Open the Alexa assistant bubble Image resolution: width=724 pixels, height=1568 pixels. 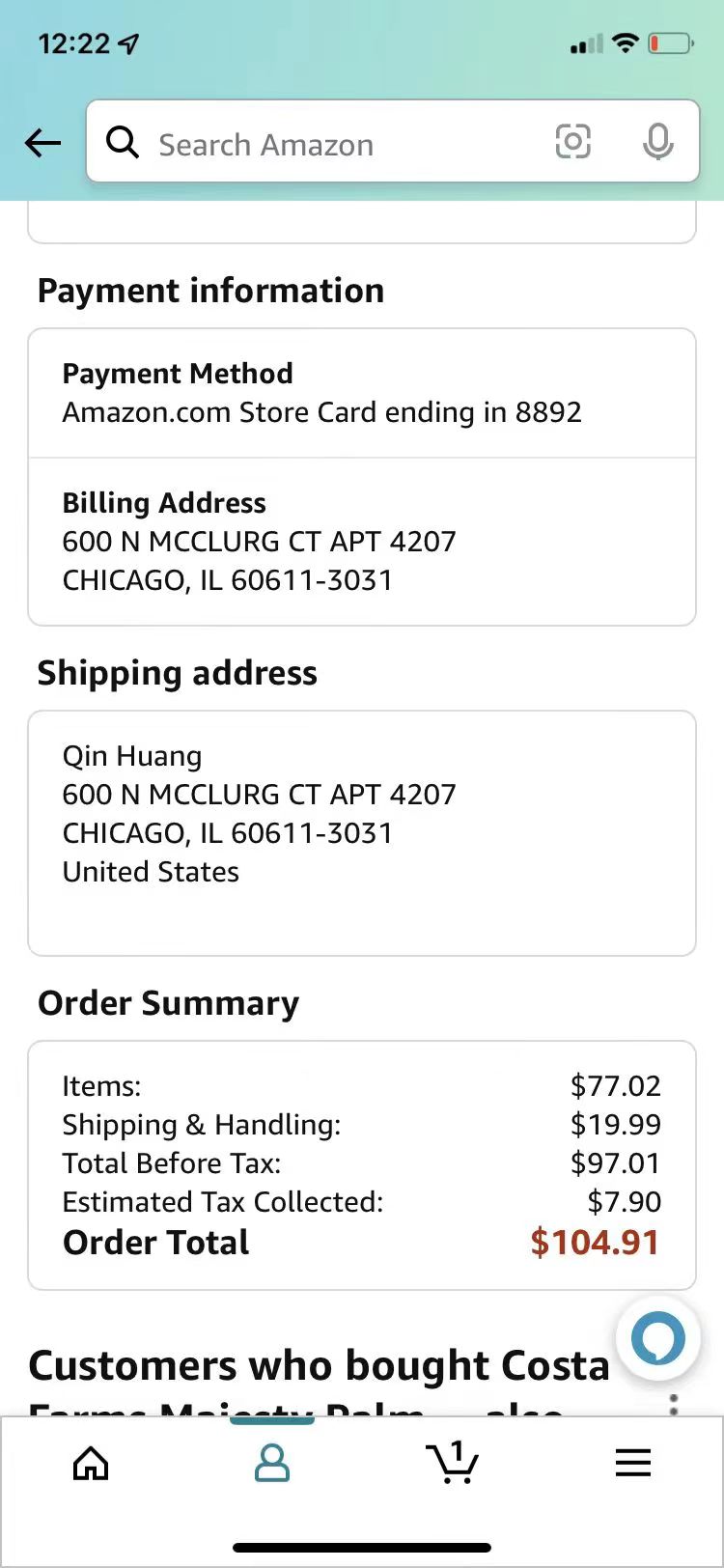pos(657,1339)
